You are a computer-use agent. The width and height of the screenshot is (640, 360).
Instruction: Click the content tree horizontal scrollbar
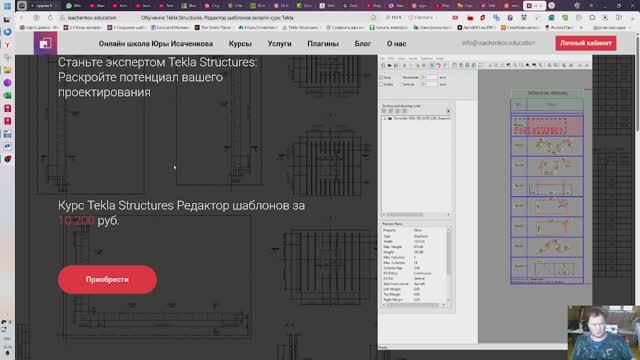[x=416, y=214]
